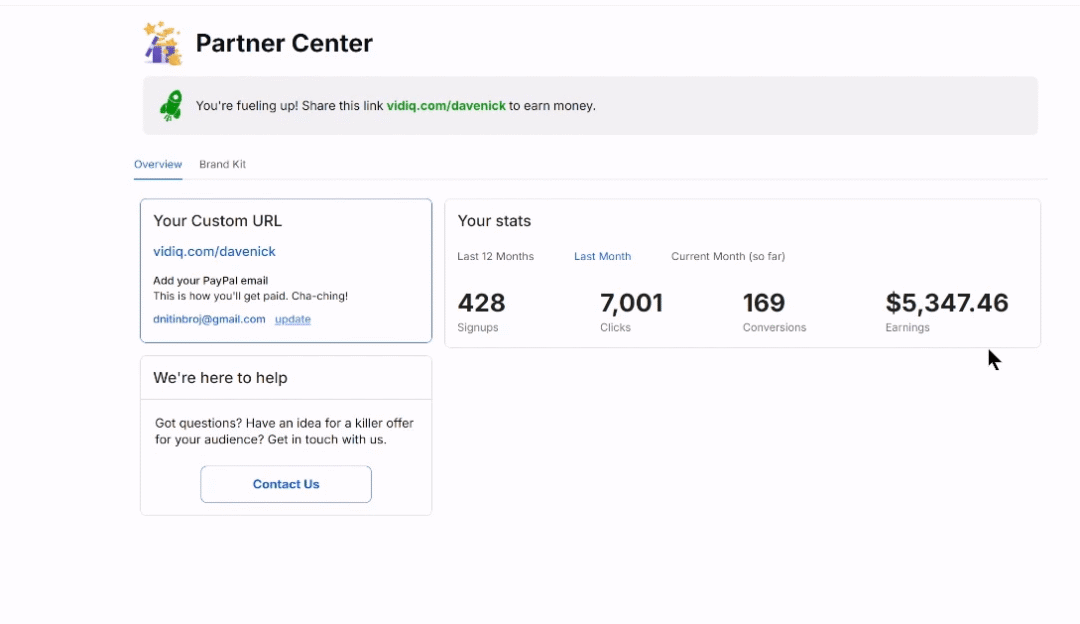
Task: Click the 428 Signups value
Action: (481, 303)
